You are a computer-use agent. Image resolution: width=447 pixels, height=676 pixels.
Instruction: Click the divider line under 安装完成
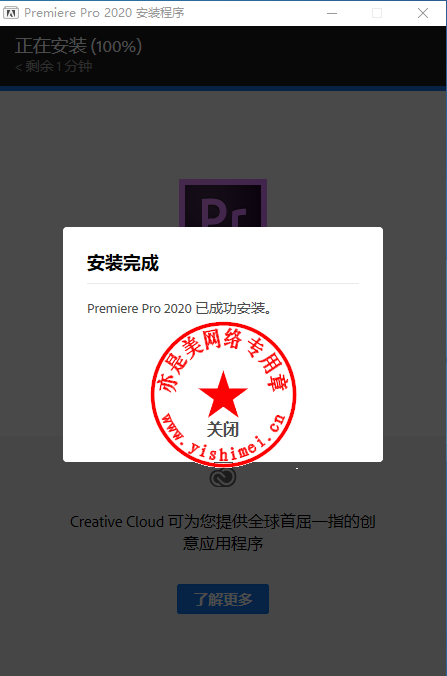point(223,283)
